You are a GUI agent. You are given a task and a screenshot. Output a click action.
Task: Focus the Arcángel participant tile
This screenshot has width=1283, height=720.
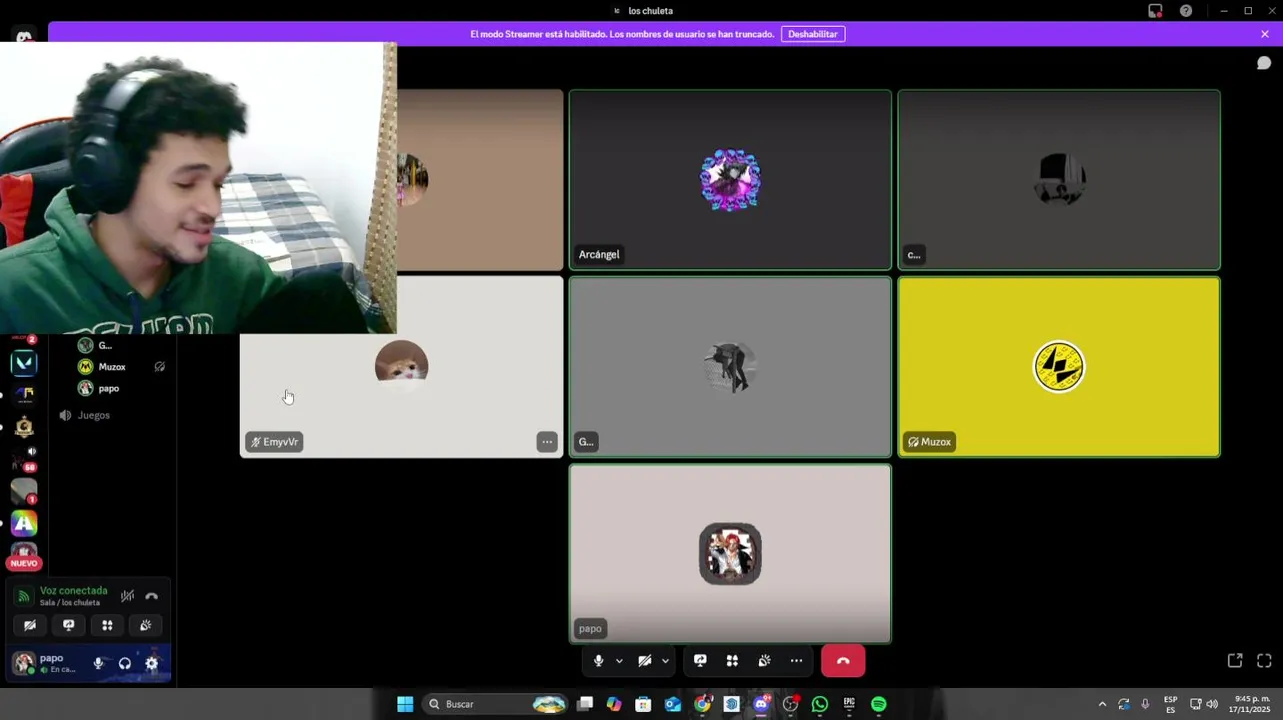730,180
